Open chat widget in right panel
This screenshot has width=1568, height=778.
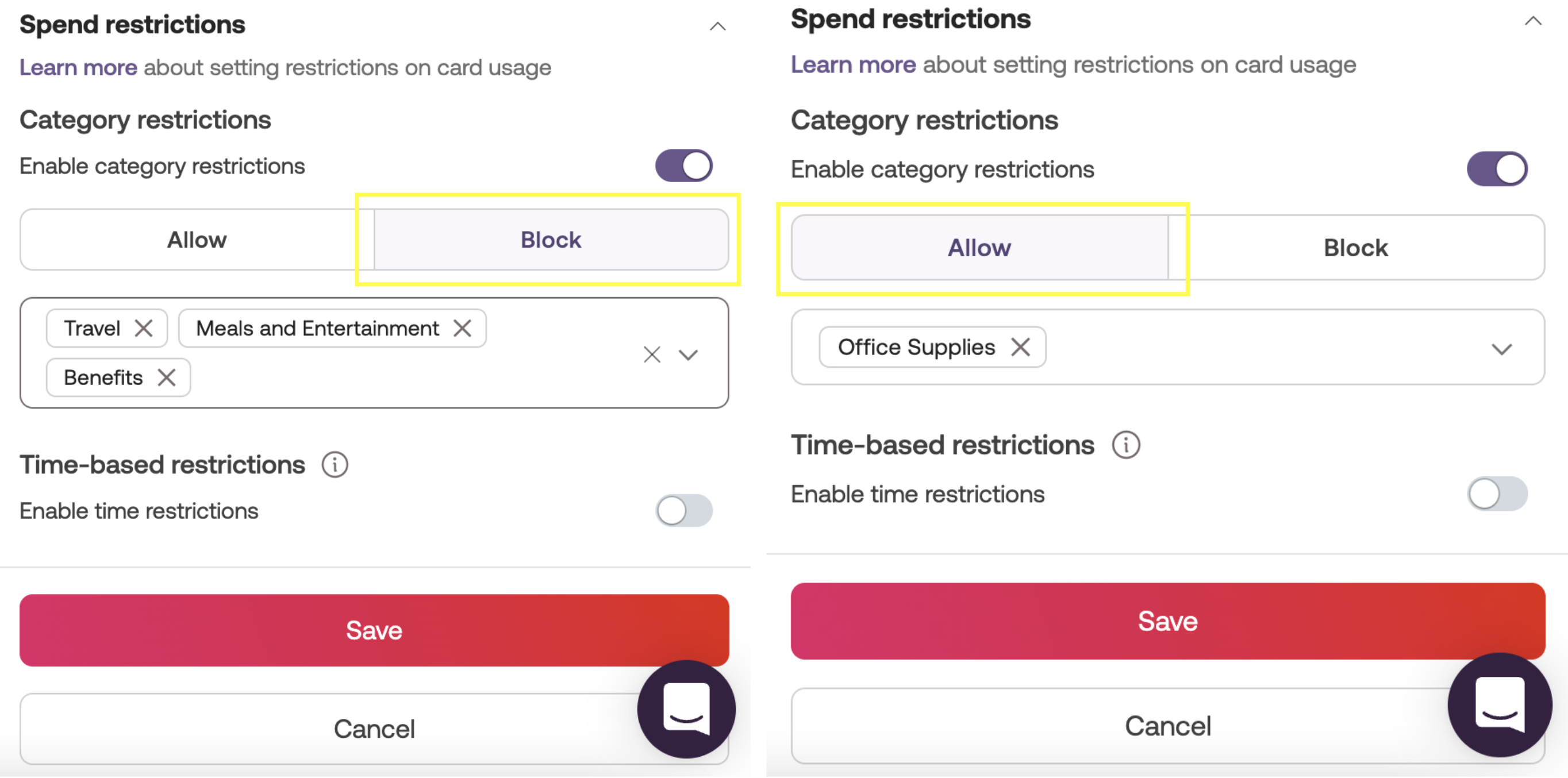1499,704
